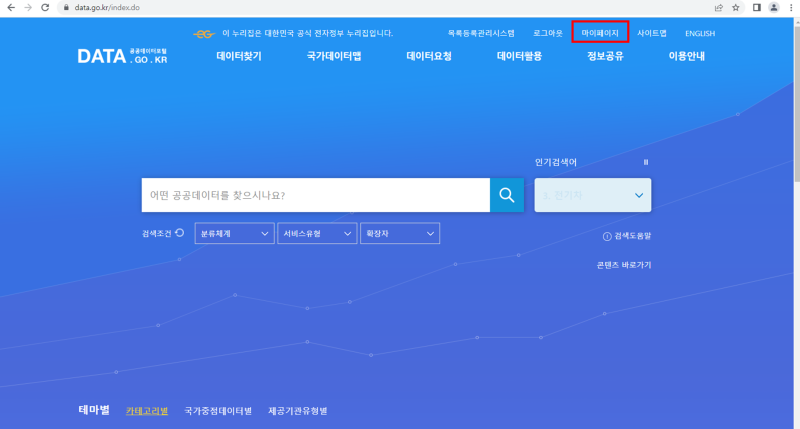Click the share page icon in address bar
Screen dimensions: 800x429
click(x=719, y=8)
